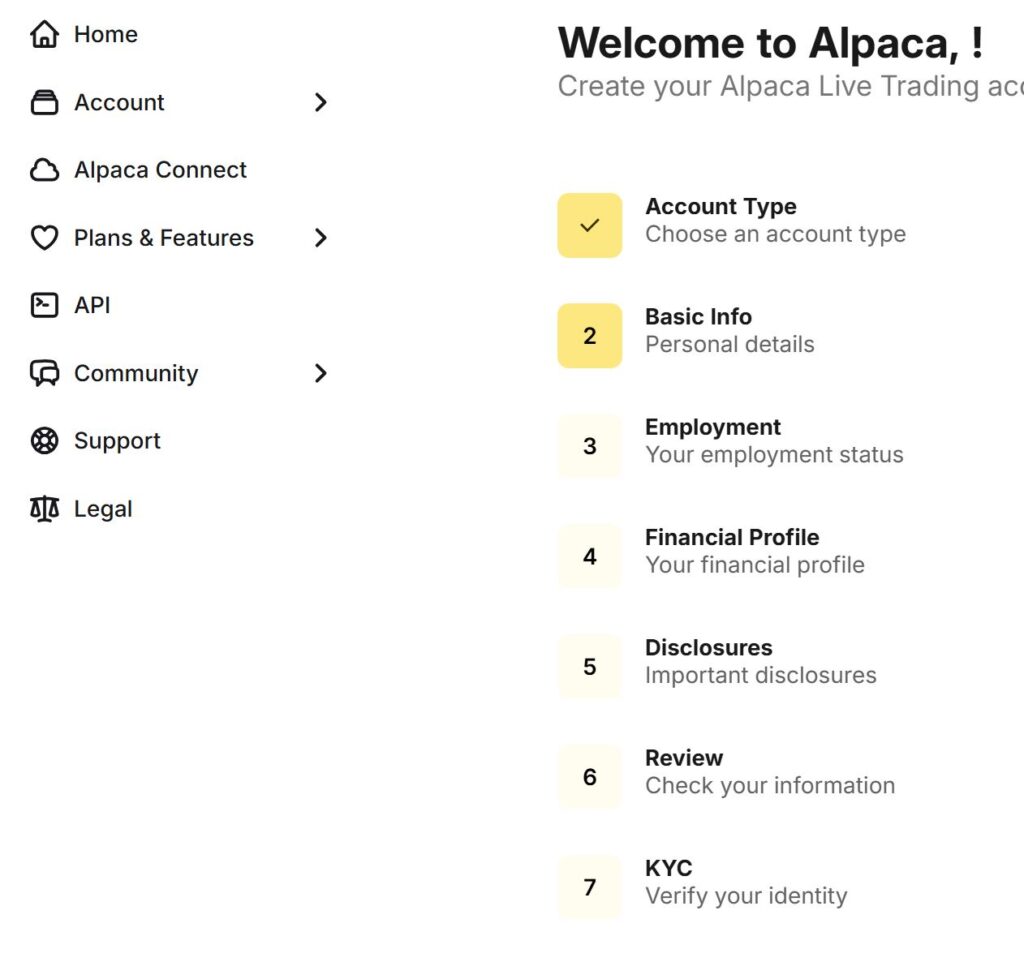
Task: Click the KYC step title
Action: click(x=669, y=869)
